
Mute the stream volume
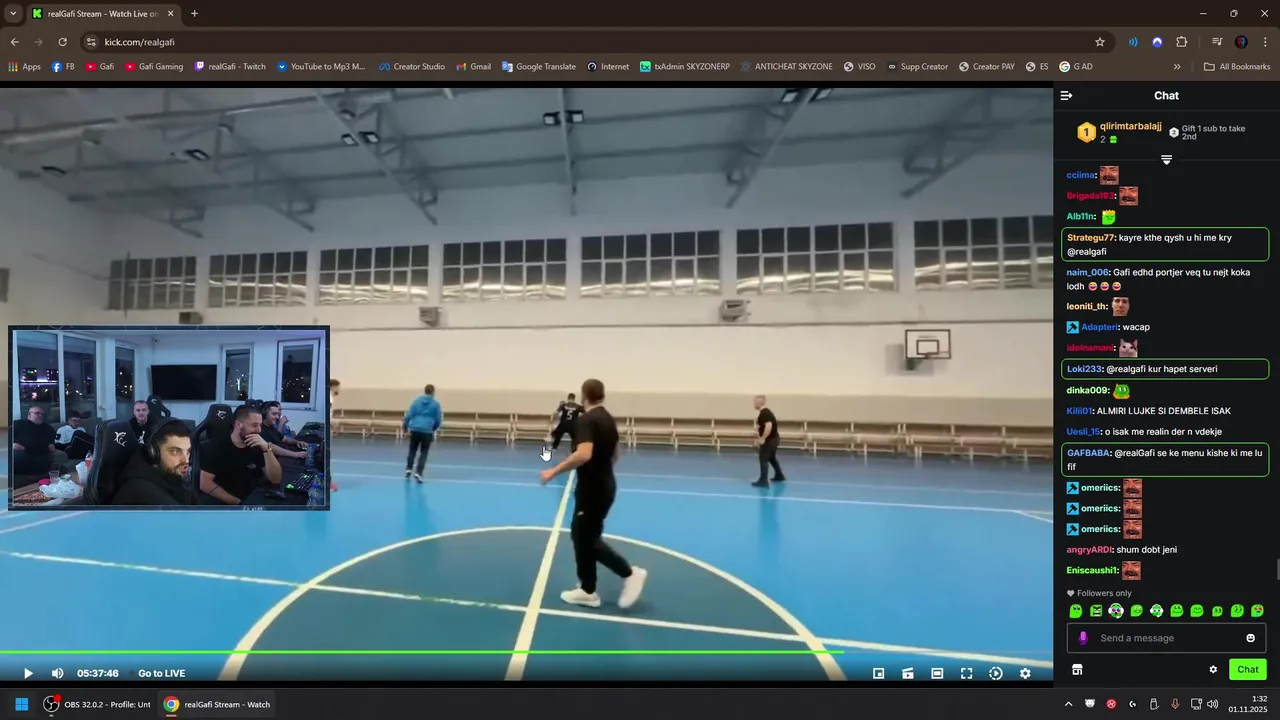pos(57,673)
